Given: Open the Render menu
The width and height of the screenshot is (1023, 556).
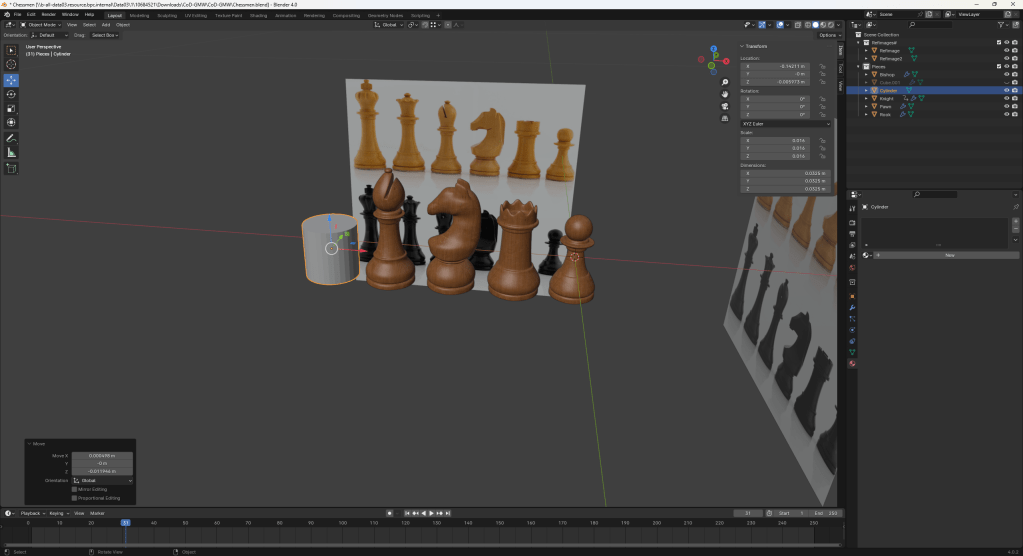Looking at the screenshot, I should pyautogui.click(x=48, y=15).
